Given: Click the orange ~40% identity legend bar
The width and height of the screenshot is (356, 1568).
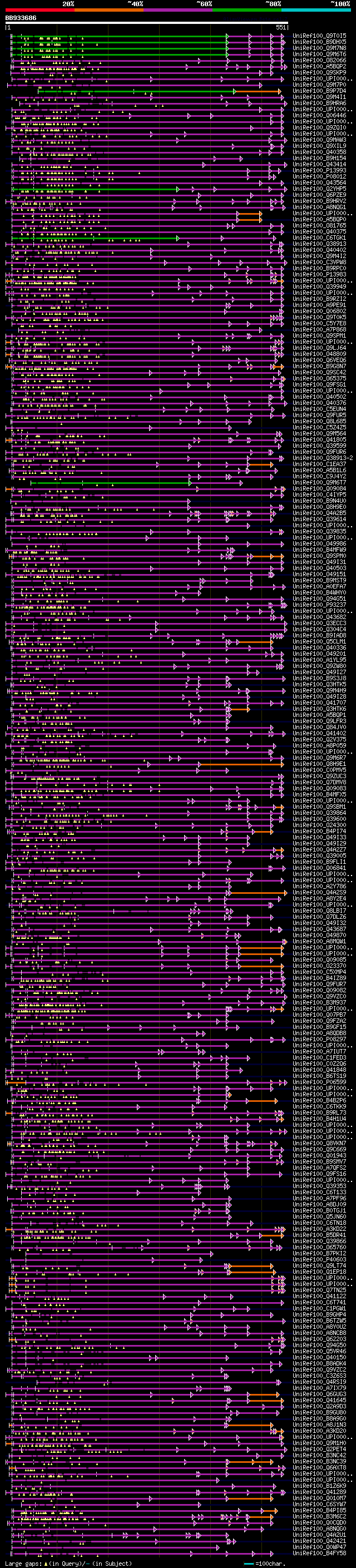Looking at the screenshot, I should click(109, 10).
